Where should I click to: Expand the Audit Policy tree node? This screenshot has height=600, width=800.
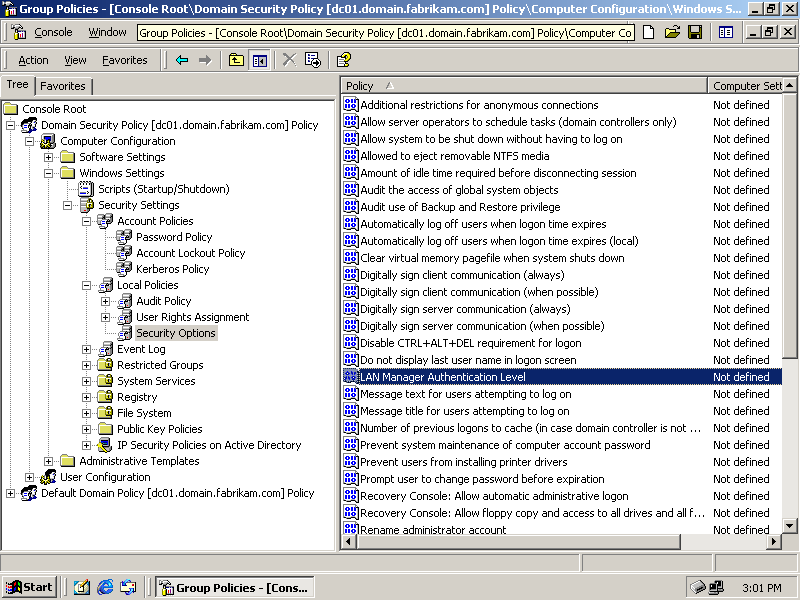[x=105, y=301]
